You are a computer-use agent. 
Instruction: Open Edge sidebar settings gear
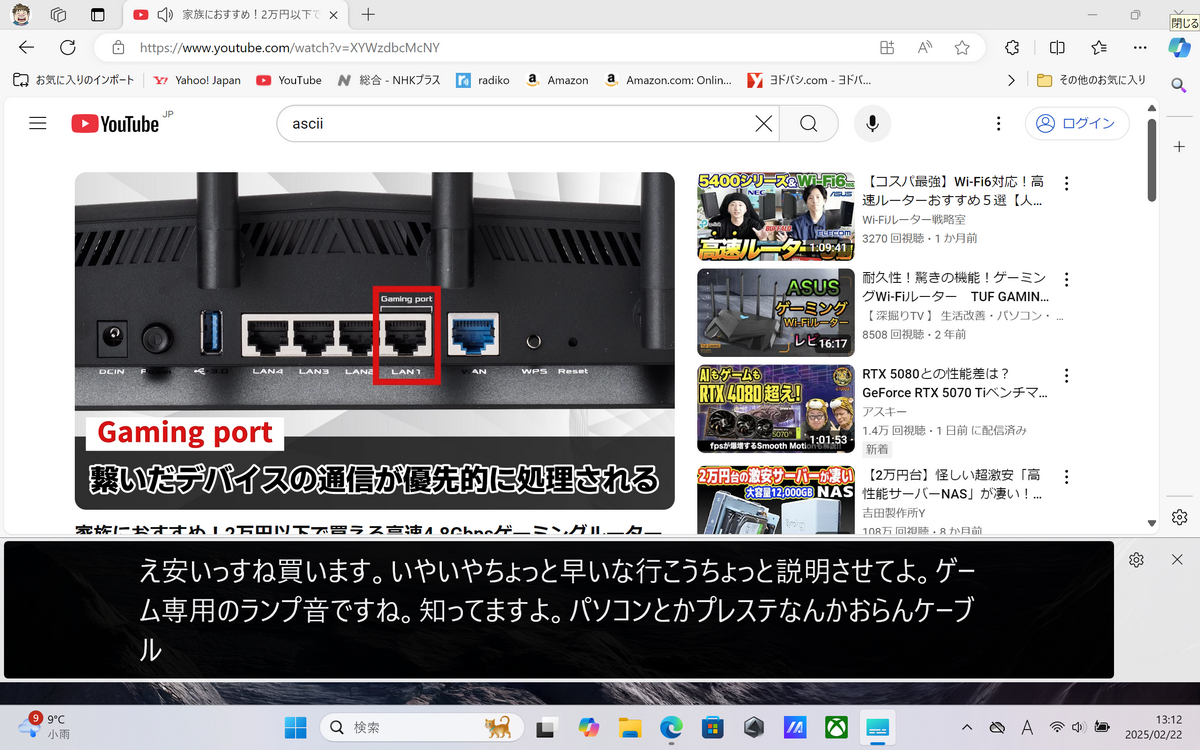click(x=1180, y=517)
